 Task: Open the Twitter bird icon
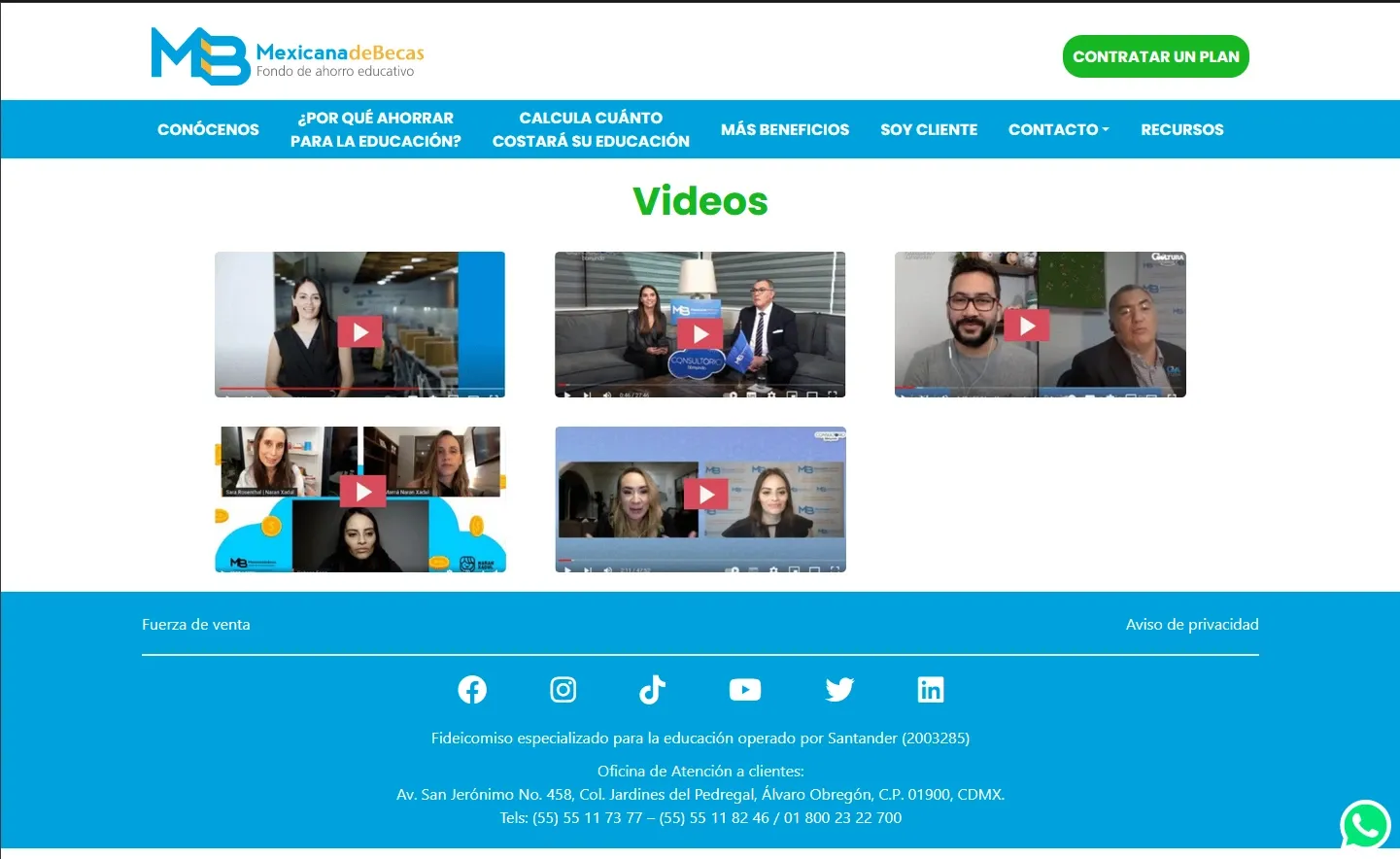coord(839,689)
